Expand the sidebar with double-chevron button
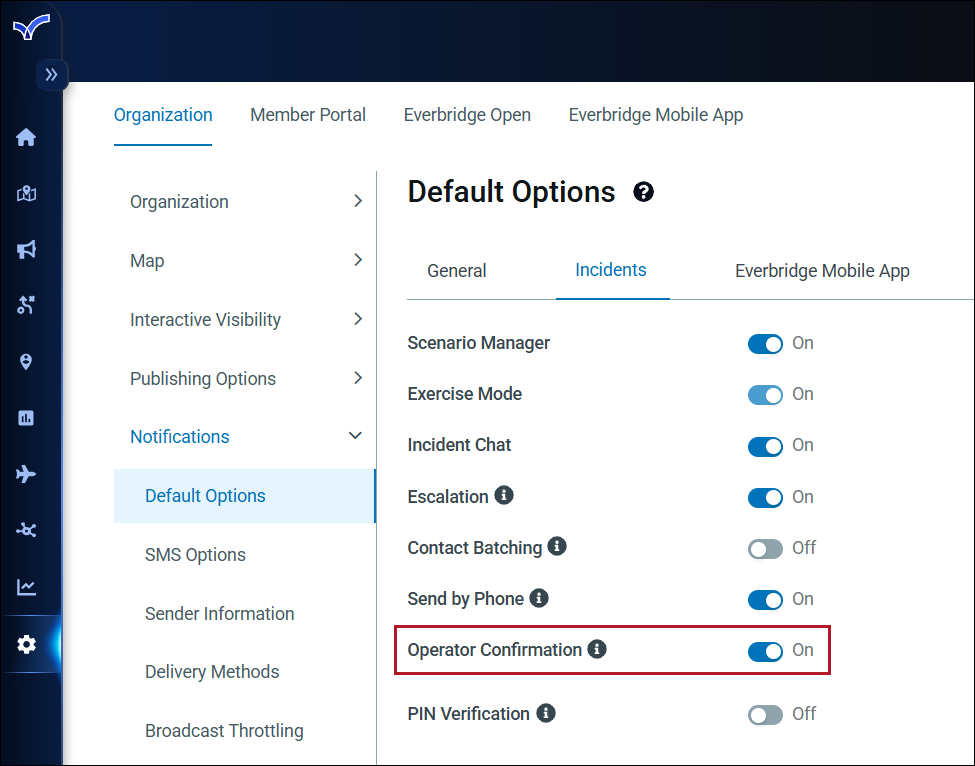 51,75
